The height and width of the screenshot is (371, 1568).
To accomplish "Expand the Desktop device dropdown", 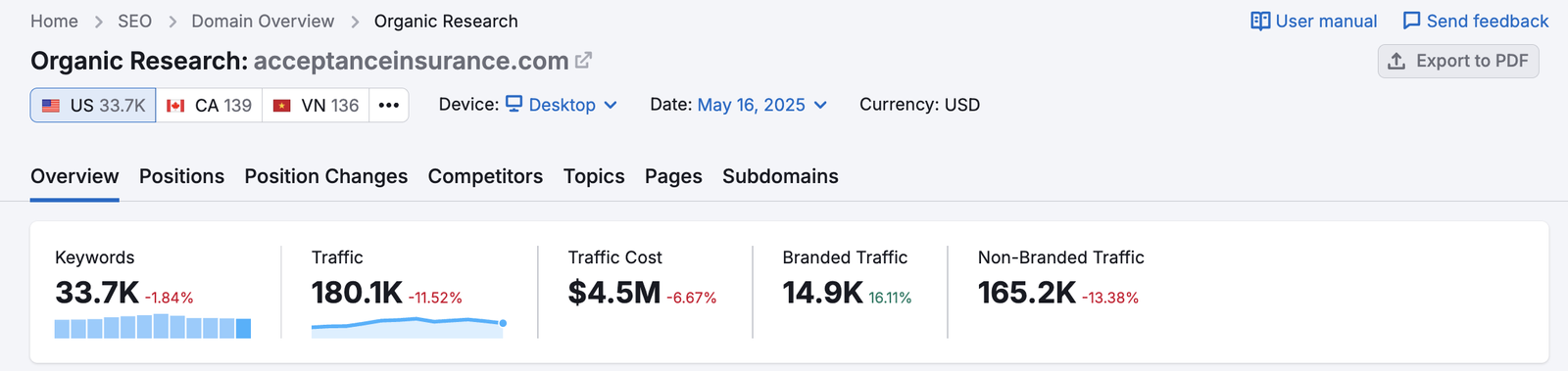I will (562, 105).
